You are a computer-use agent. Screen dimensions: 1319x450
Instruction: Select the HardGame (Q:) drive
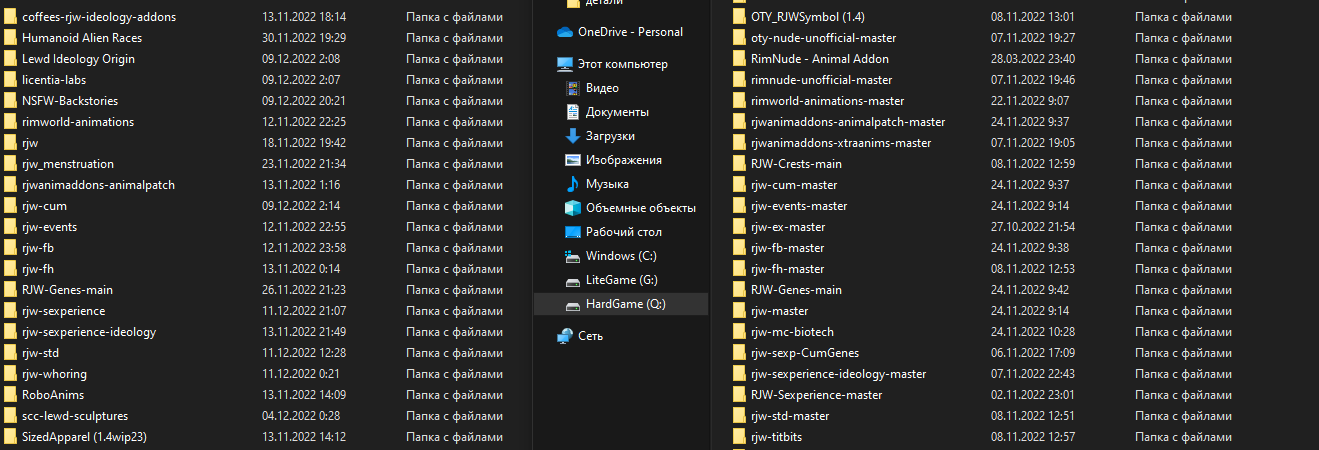tap(620, 304)
